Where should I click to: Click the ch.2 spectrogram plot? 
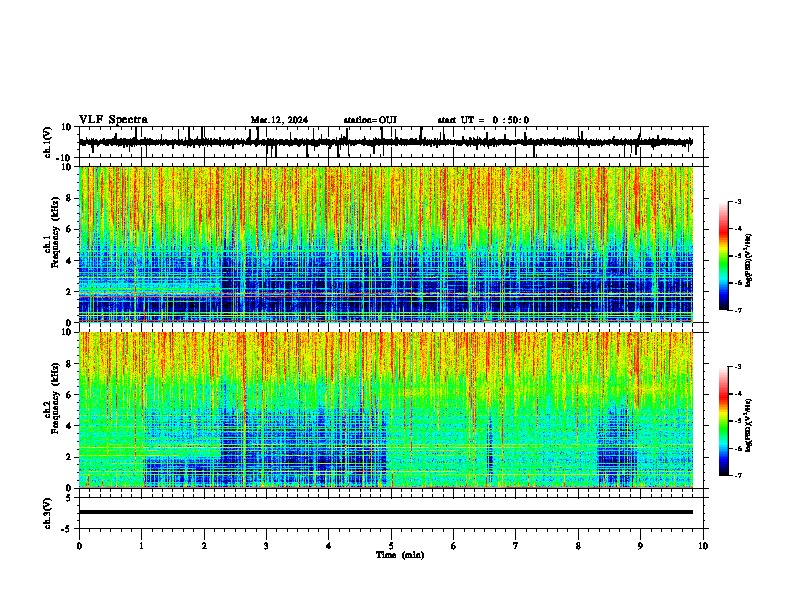386,410
